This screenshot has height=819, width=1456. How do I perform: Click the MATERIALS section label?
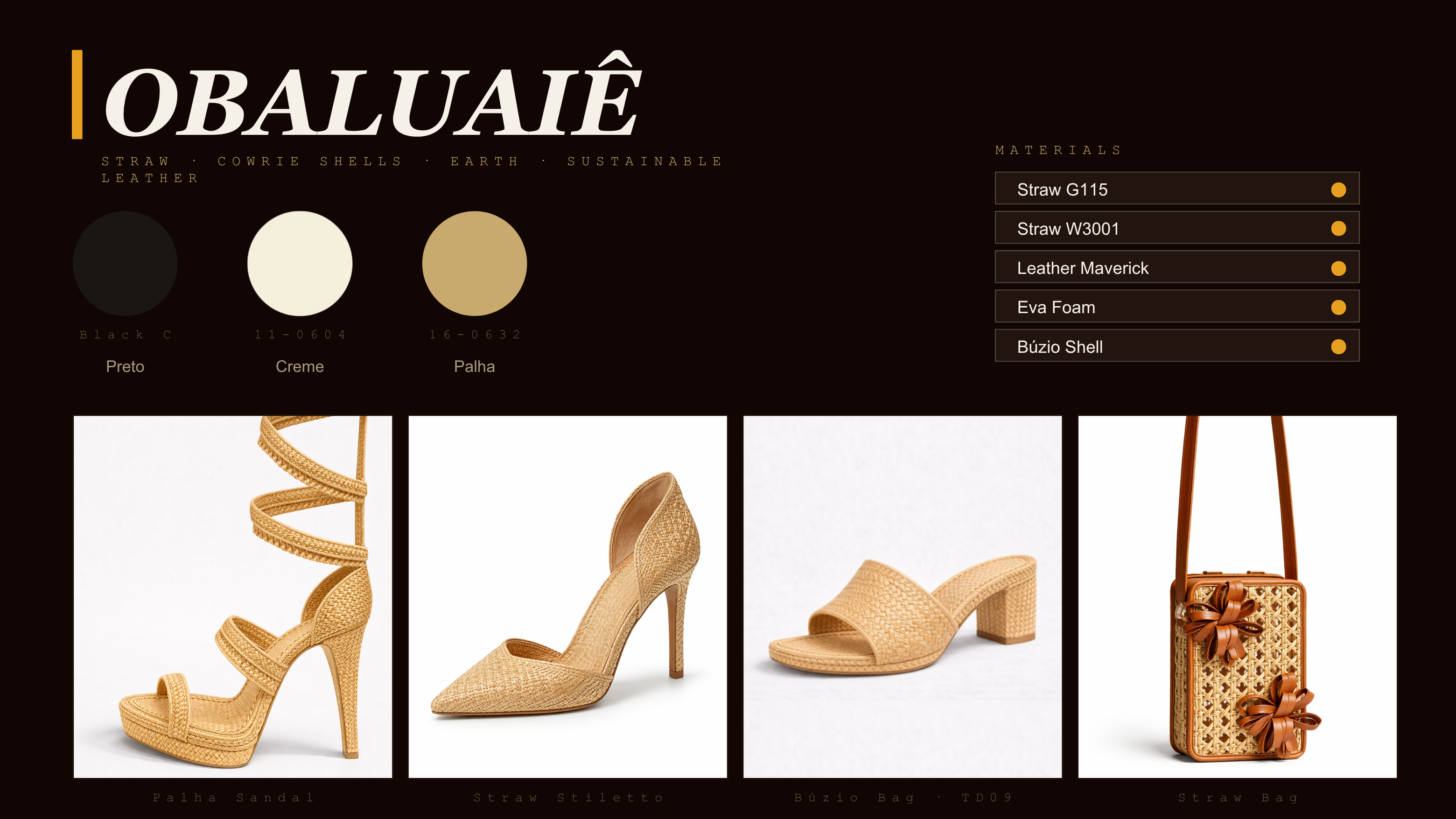point(1058,150)
